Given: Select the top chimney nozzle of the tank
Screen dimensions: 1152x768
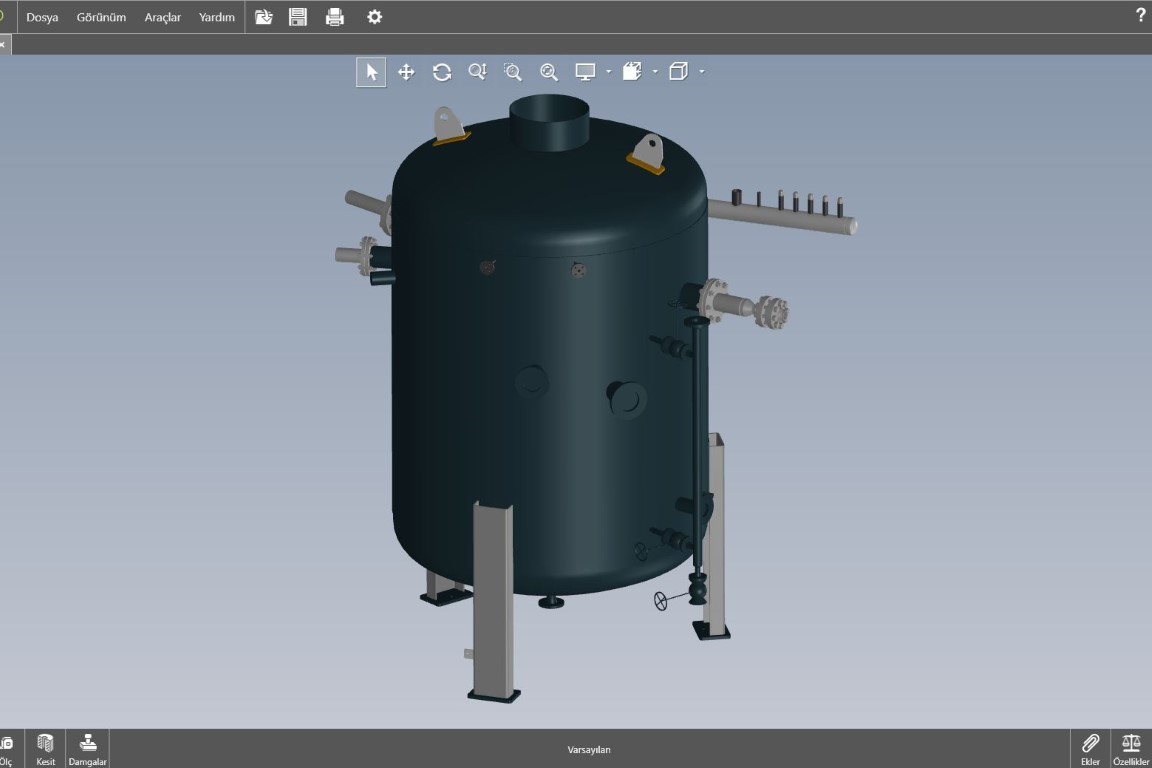Looking at the screenshot, I should tap(550, 121).
